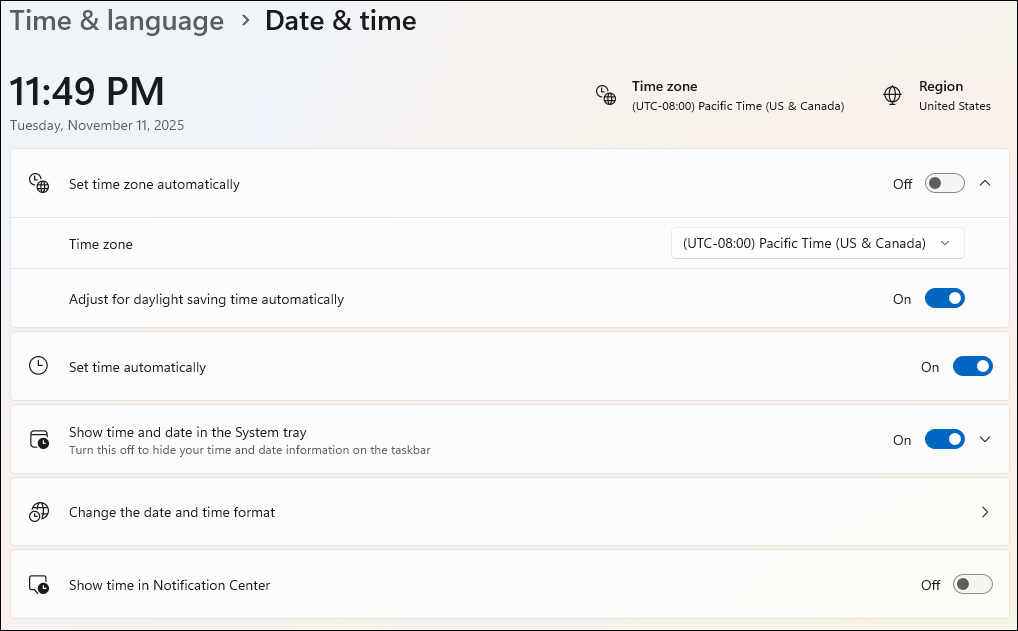Click the clock icon beside Set time automatically
This screenshot has width=1018, height=631.
38,365
